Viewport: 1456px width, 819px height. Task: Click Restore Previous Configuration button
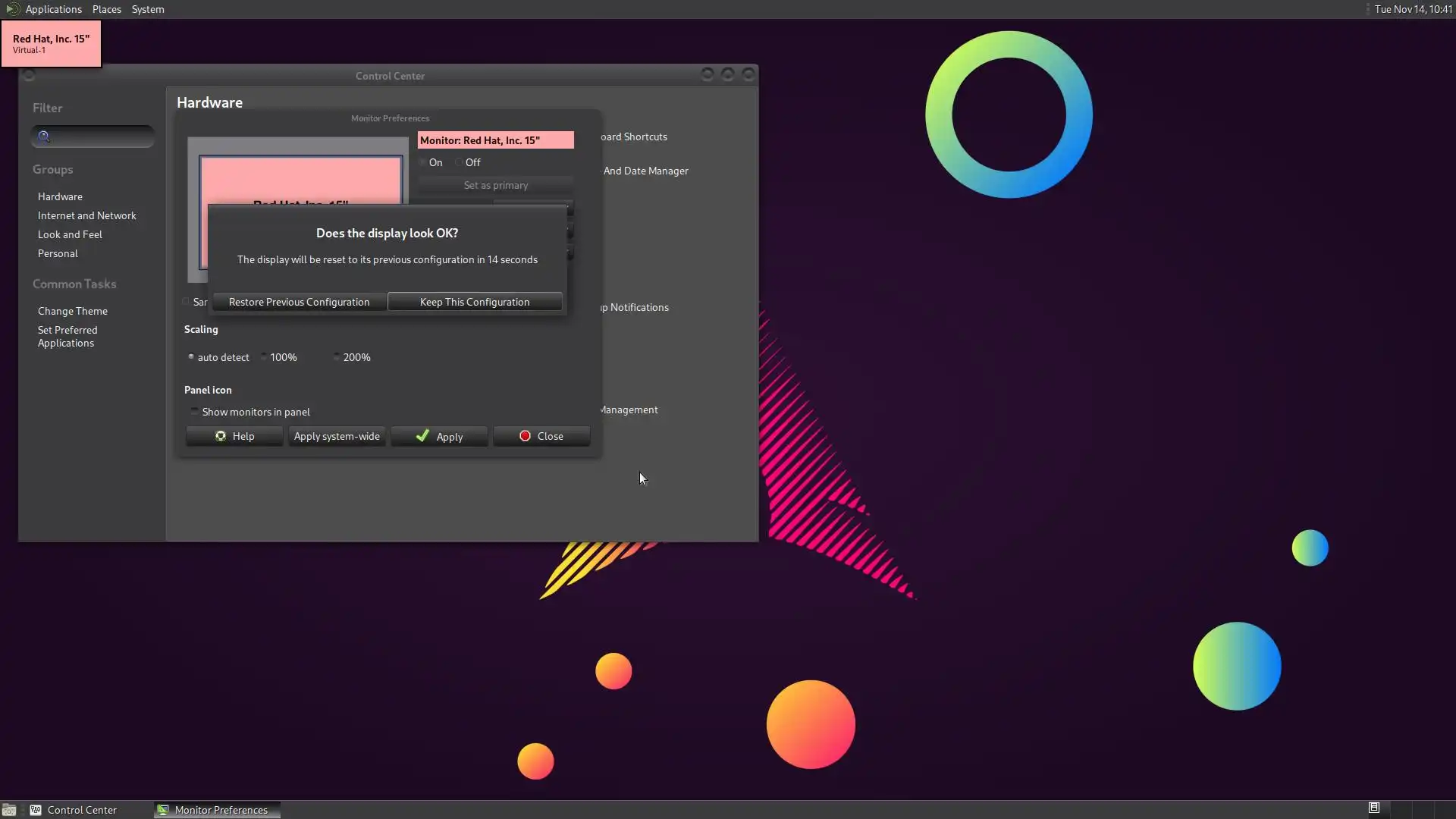tap(299, 302)
